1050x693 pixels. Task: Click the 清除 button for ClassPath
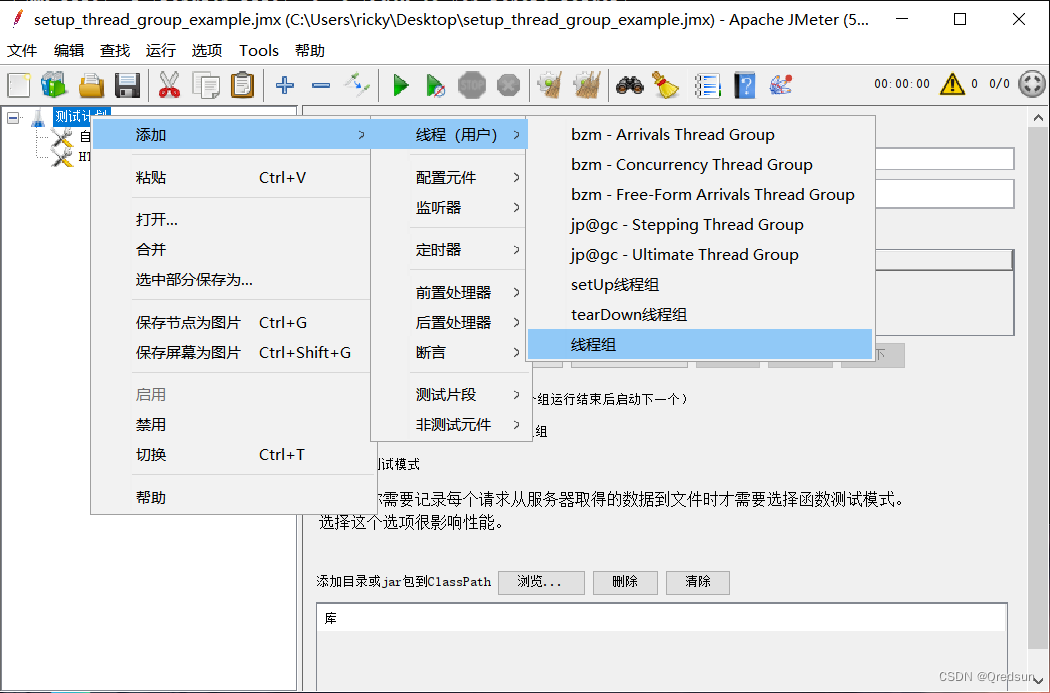pos(698,582)
